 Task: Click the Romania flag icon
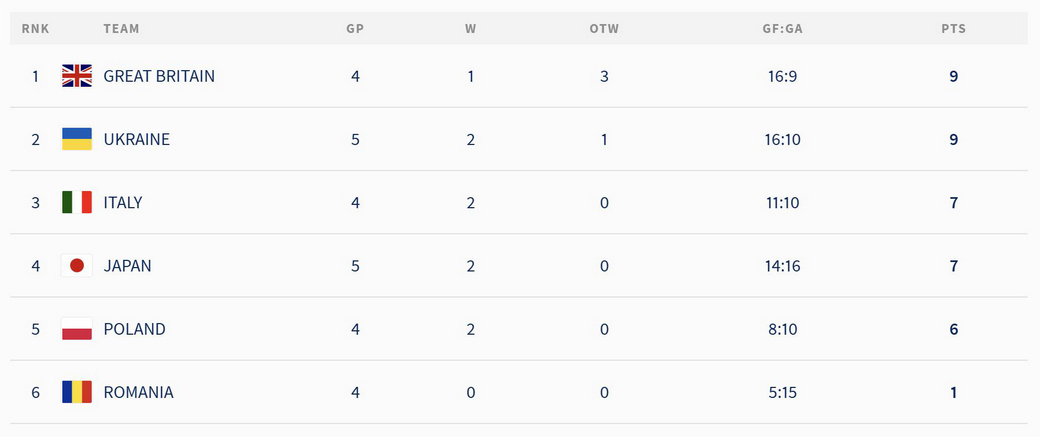click(77, 392)
